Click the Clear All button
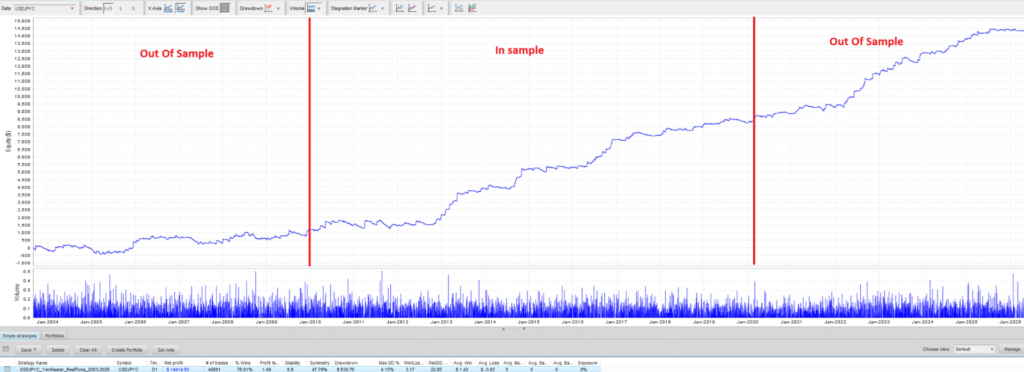 pos(87,349)
